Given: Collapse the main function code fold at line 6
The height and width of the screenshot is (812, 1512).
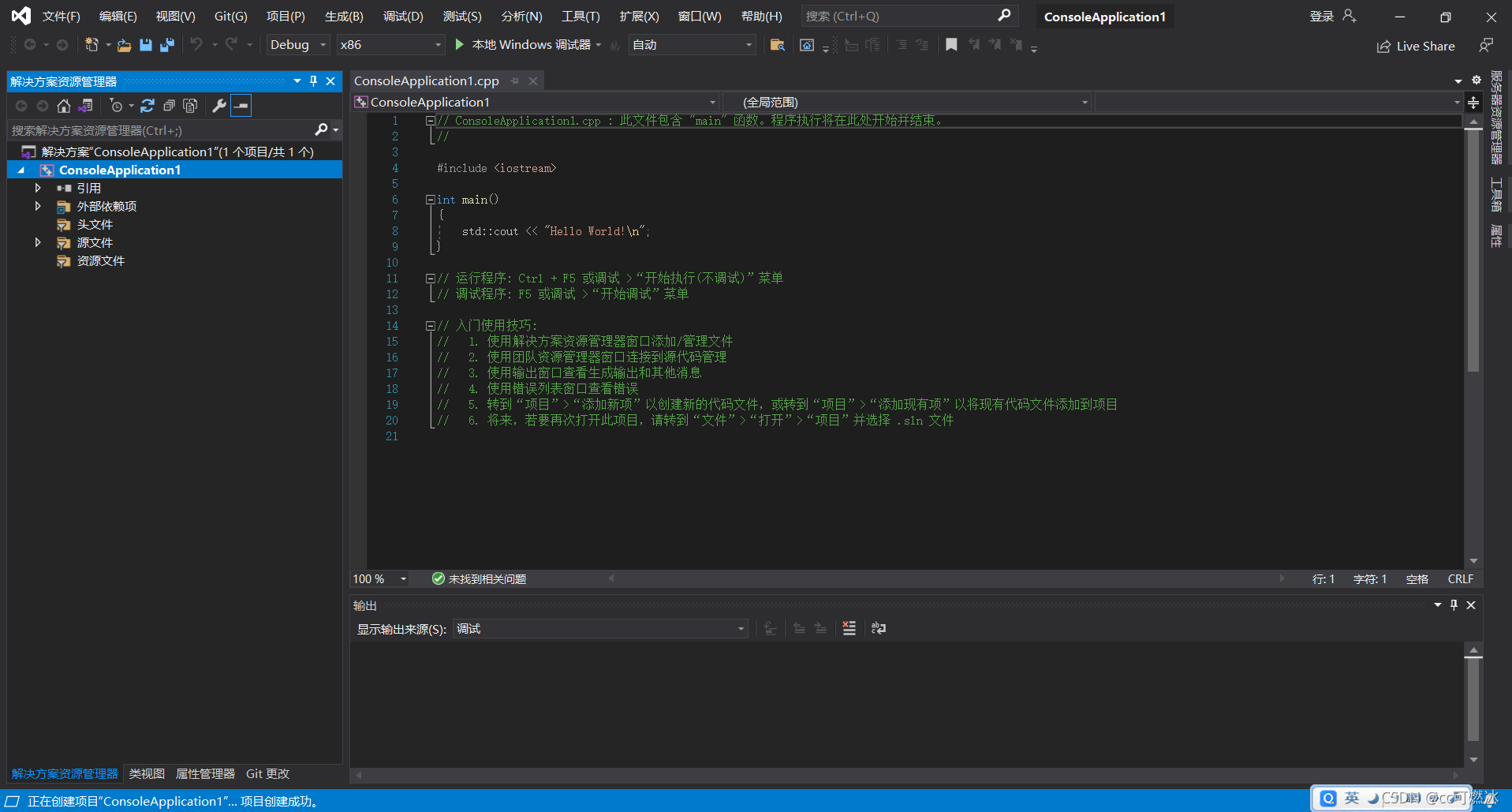Looking at the screenshot, I should (x=430, y=200).
